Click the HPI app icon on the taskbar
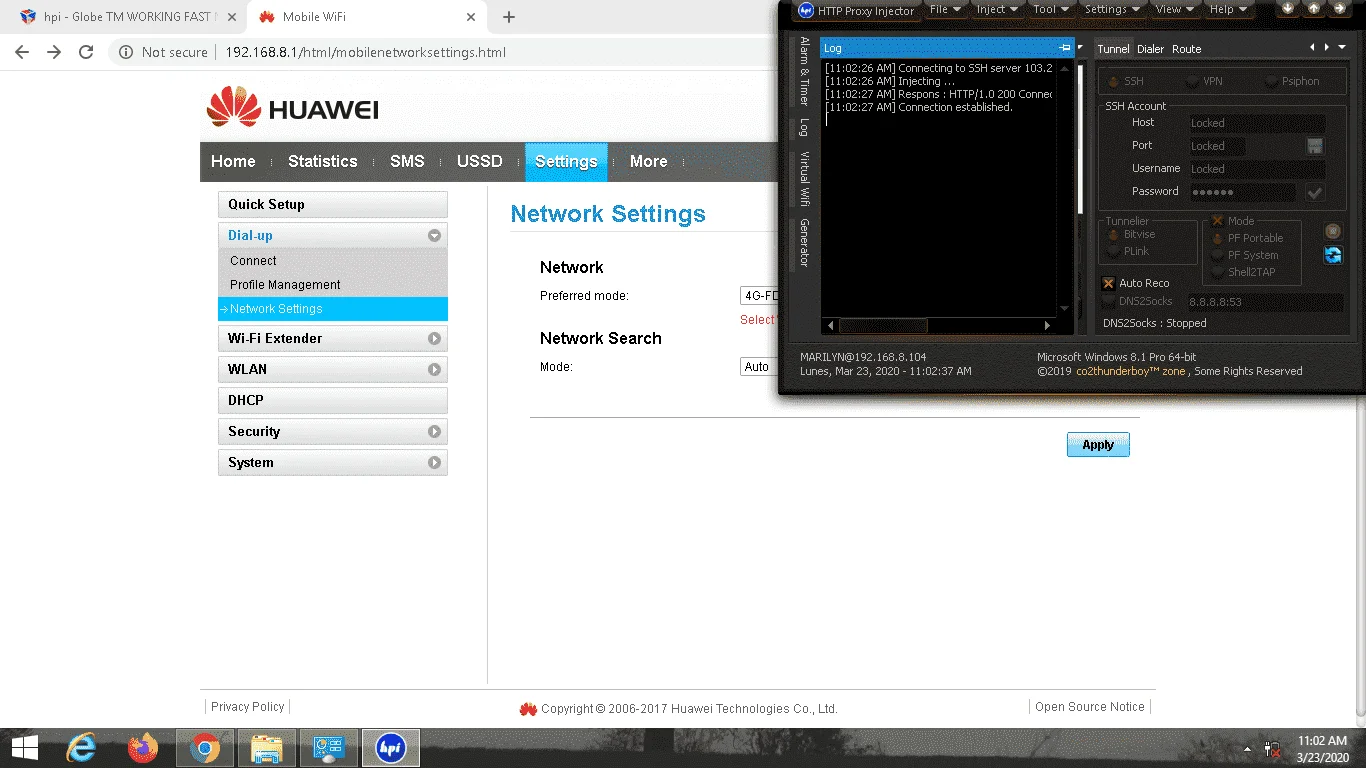This screenshot has height=768, width=1366. (391, 748)
